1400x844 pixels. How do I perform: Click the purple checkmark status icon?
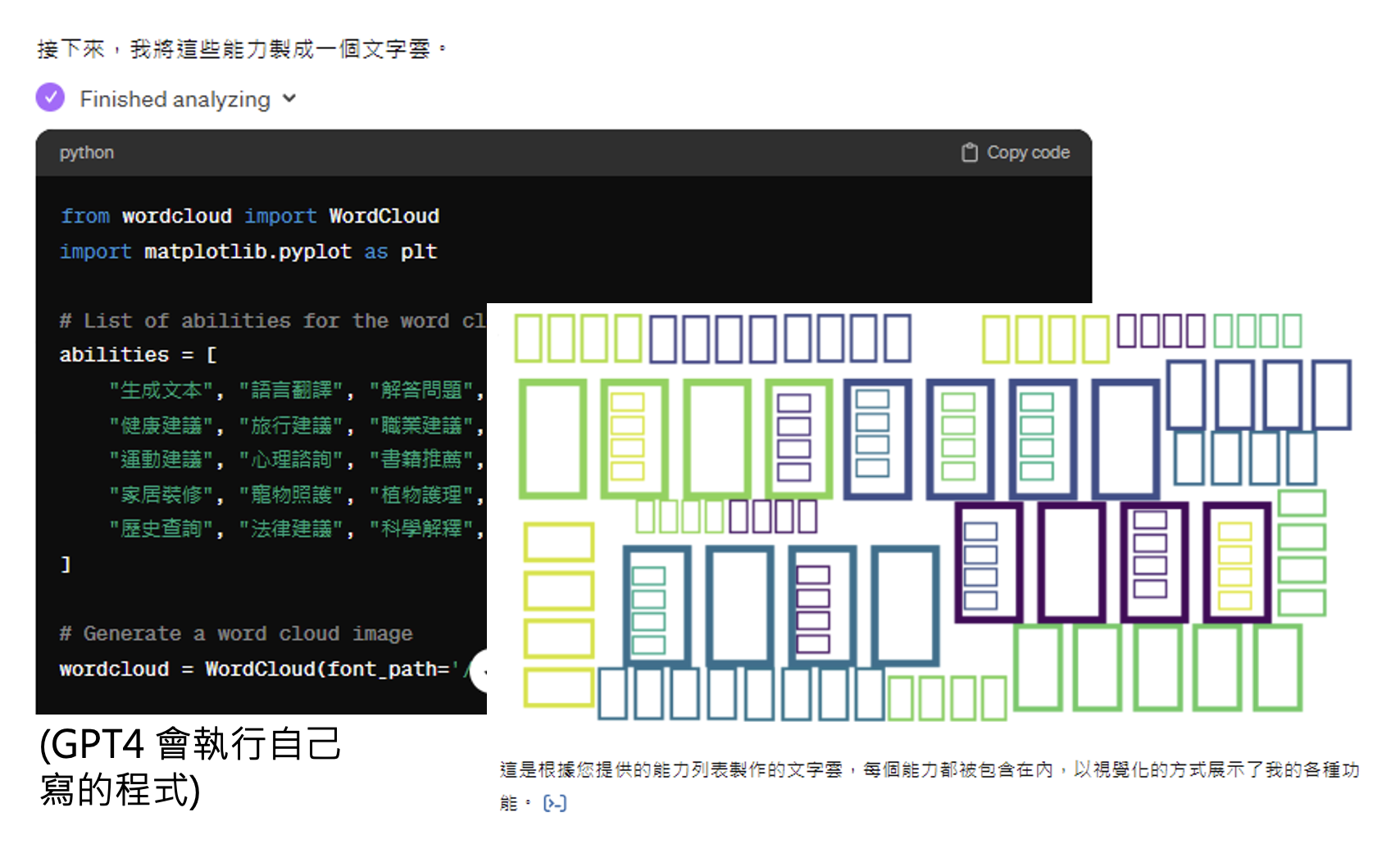pyautogui.click(x=50, y=98)
